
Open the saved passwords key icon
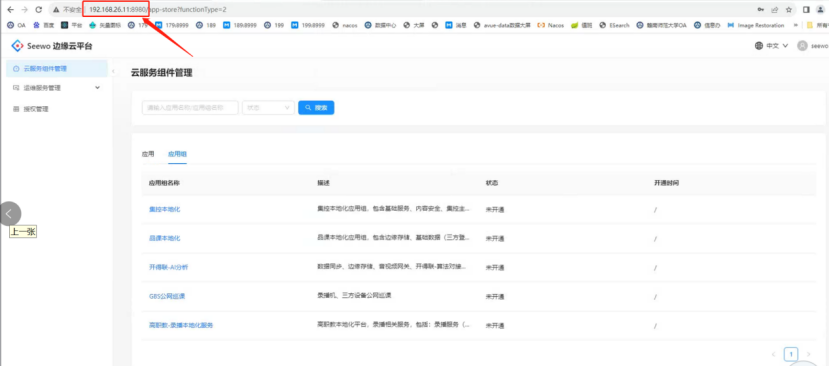(x=761, y=10)
